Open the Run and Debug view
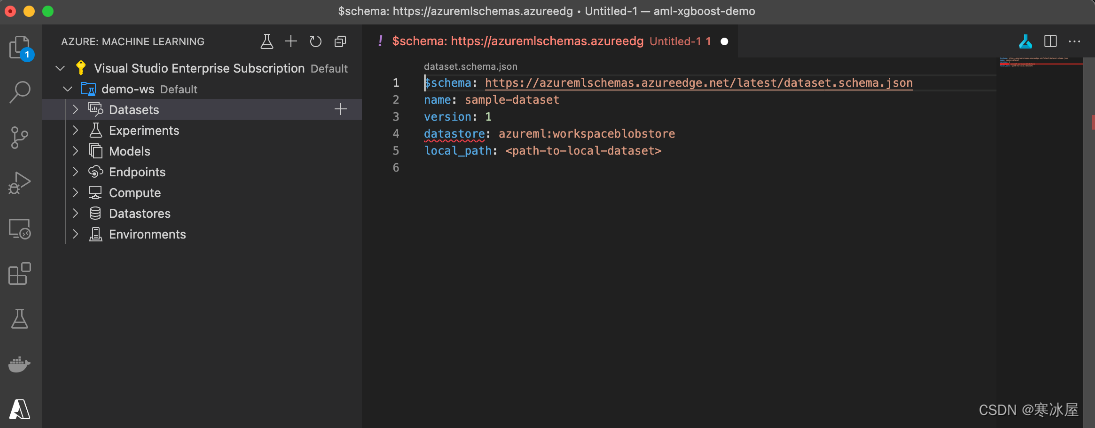 (20, 183)
